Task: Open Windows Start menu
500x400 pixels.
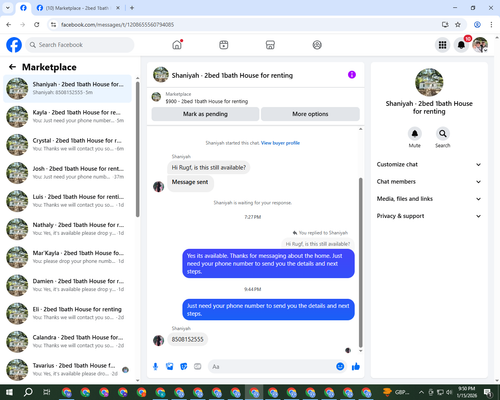Action: point(9,392)
